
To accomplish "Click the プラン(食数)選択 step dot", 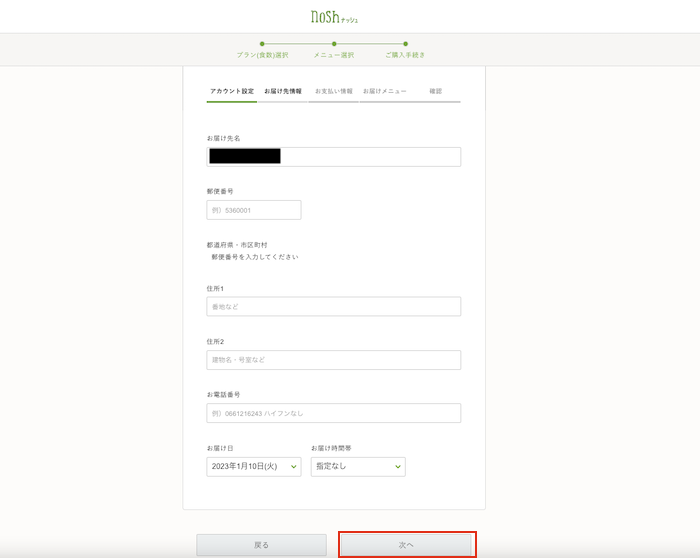I will (262, 44).
